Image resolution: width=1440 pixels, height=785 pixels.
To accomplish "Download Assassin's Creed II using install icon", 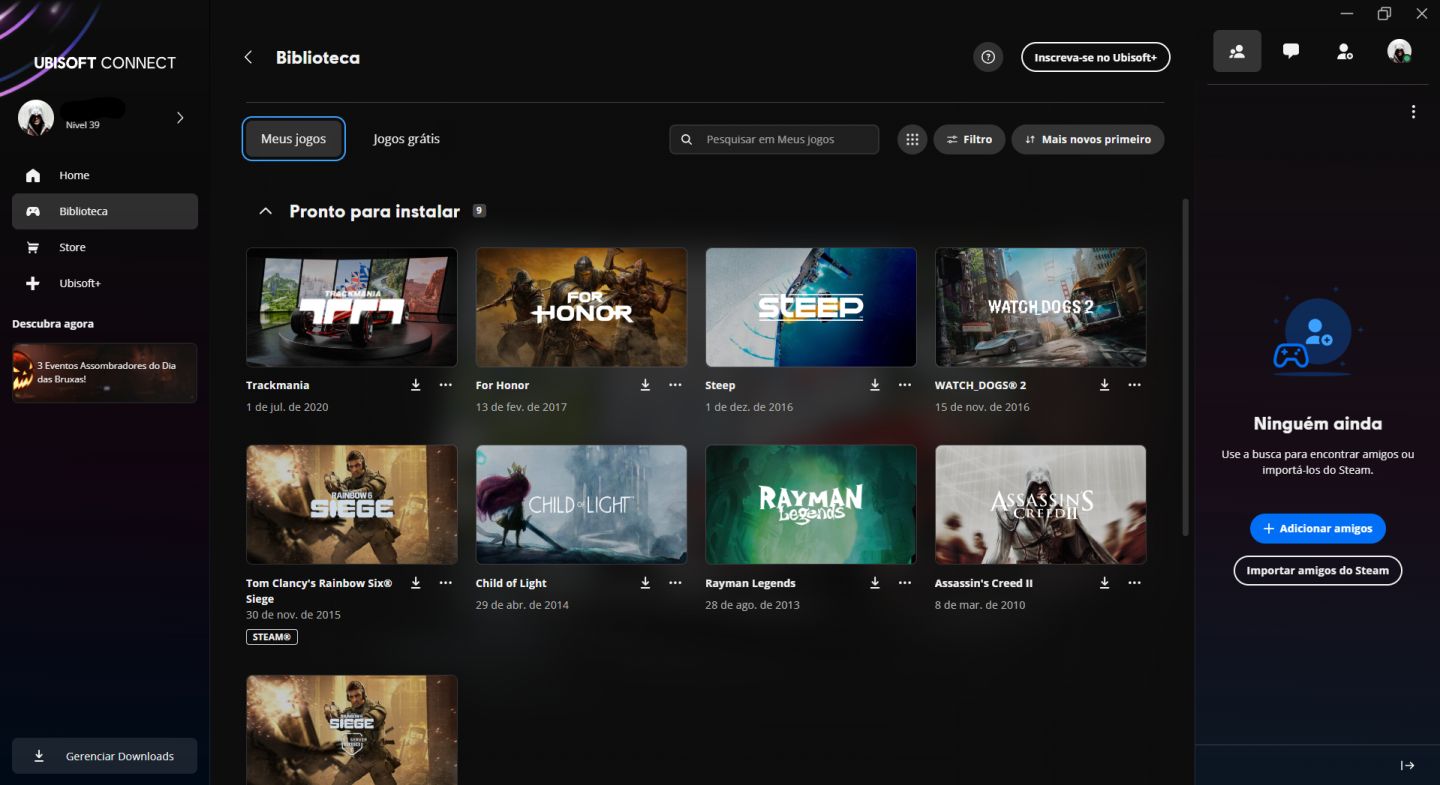I will tap(1105, 583).
